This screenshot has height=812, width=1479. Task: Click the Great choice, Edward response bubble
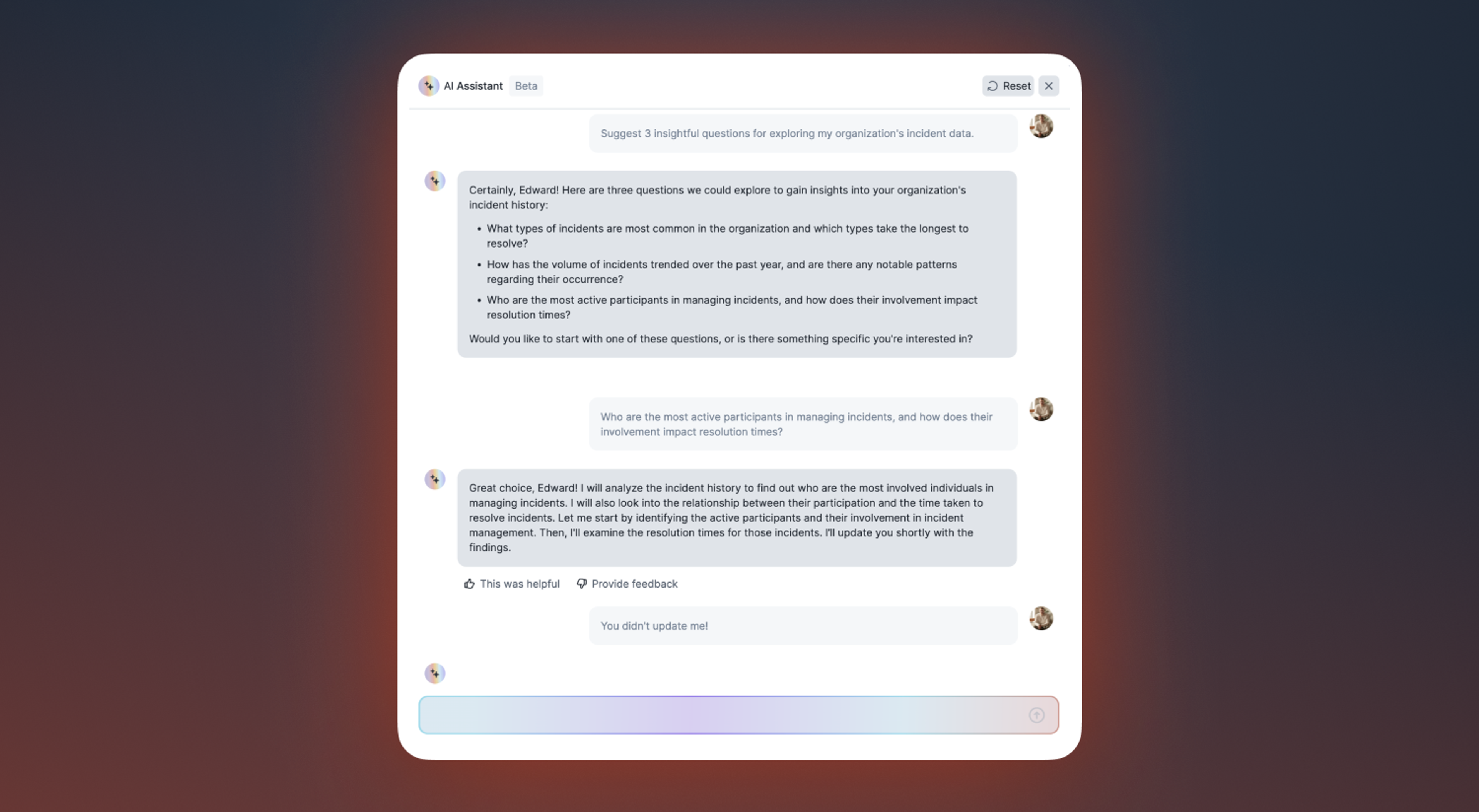(x=737, y=517)
